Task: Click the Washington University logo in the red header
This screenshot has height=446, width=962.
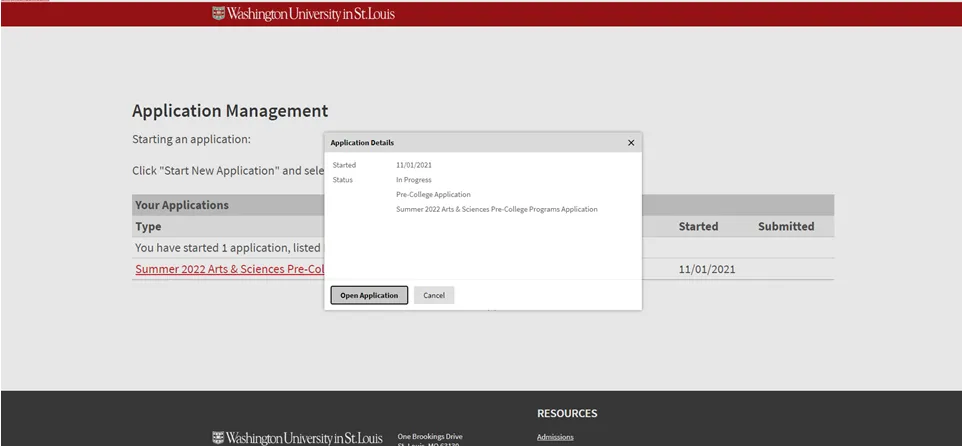Action: (304, 14)
